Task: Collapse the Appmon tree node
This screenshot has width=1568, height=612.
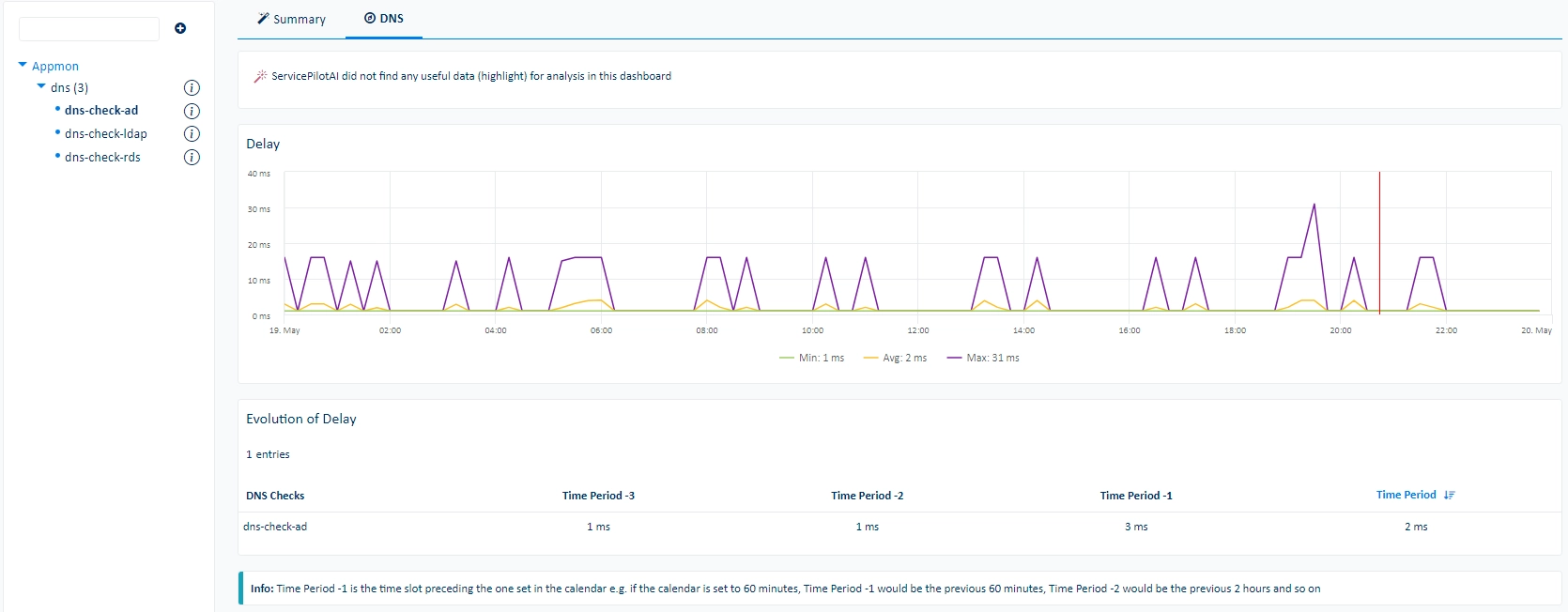Action: pos(23,65)
